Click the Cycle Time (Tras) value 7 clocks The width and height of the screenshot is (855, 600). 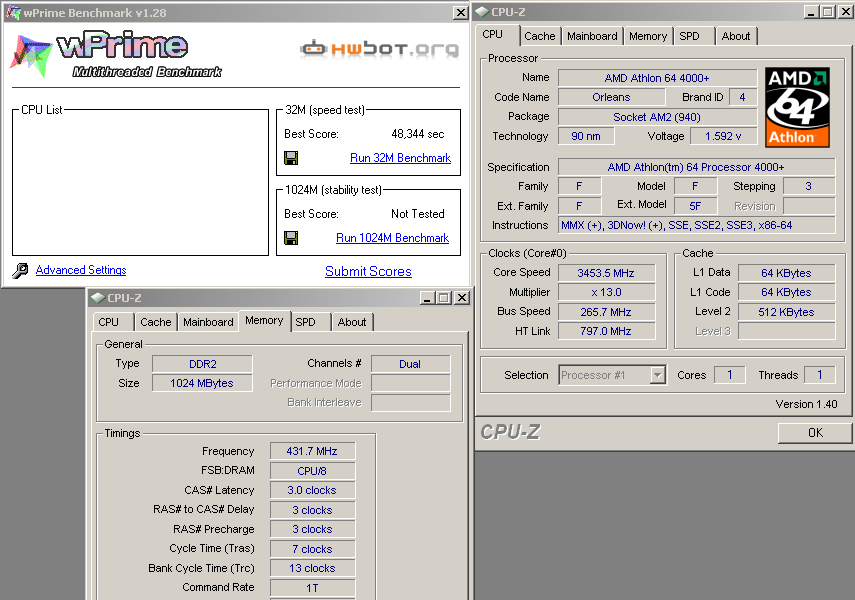point(312,549)
